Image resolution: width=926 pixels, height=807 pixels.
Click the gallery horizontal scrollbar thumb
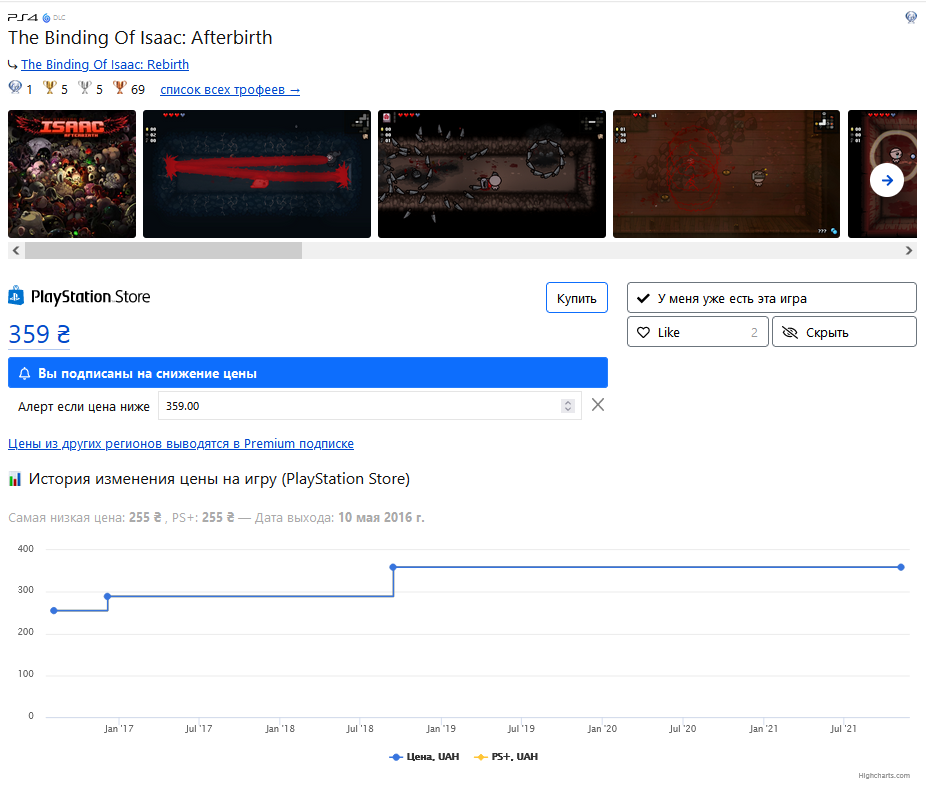(163, 250)
